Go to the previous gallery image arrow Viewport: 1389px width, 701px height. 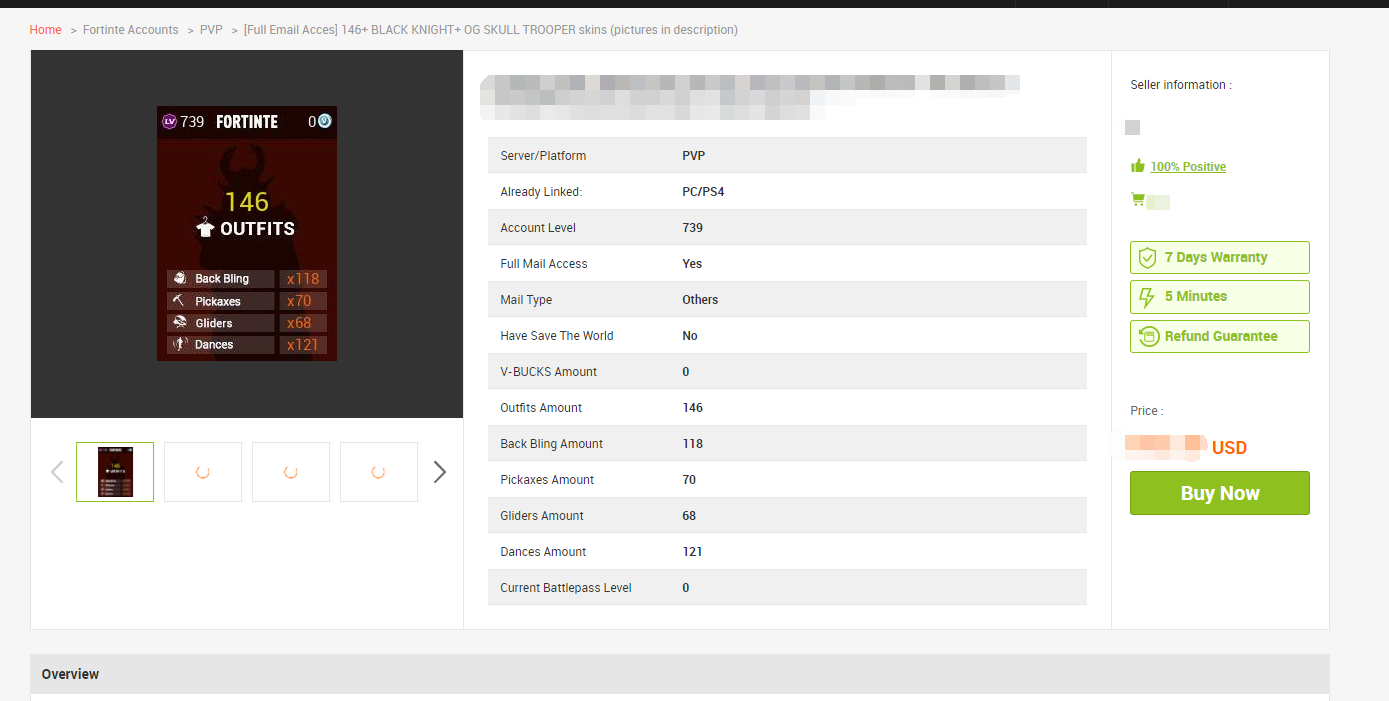(57, 472)
